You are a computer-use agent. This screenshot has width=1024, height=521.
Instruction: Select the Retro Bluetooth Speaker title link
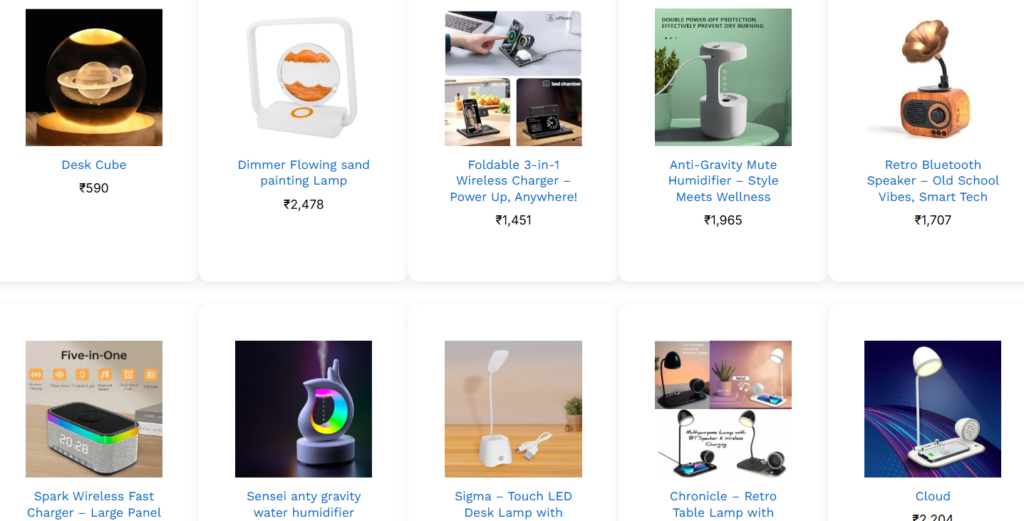933,181
